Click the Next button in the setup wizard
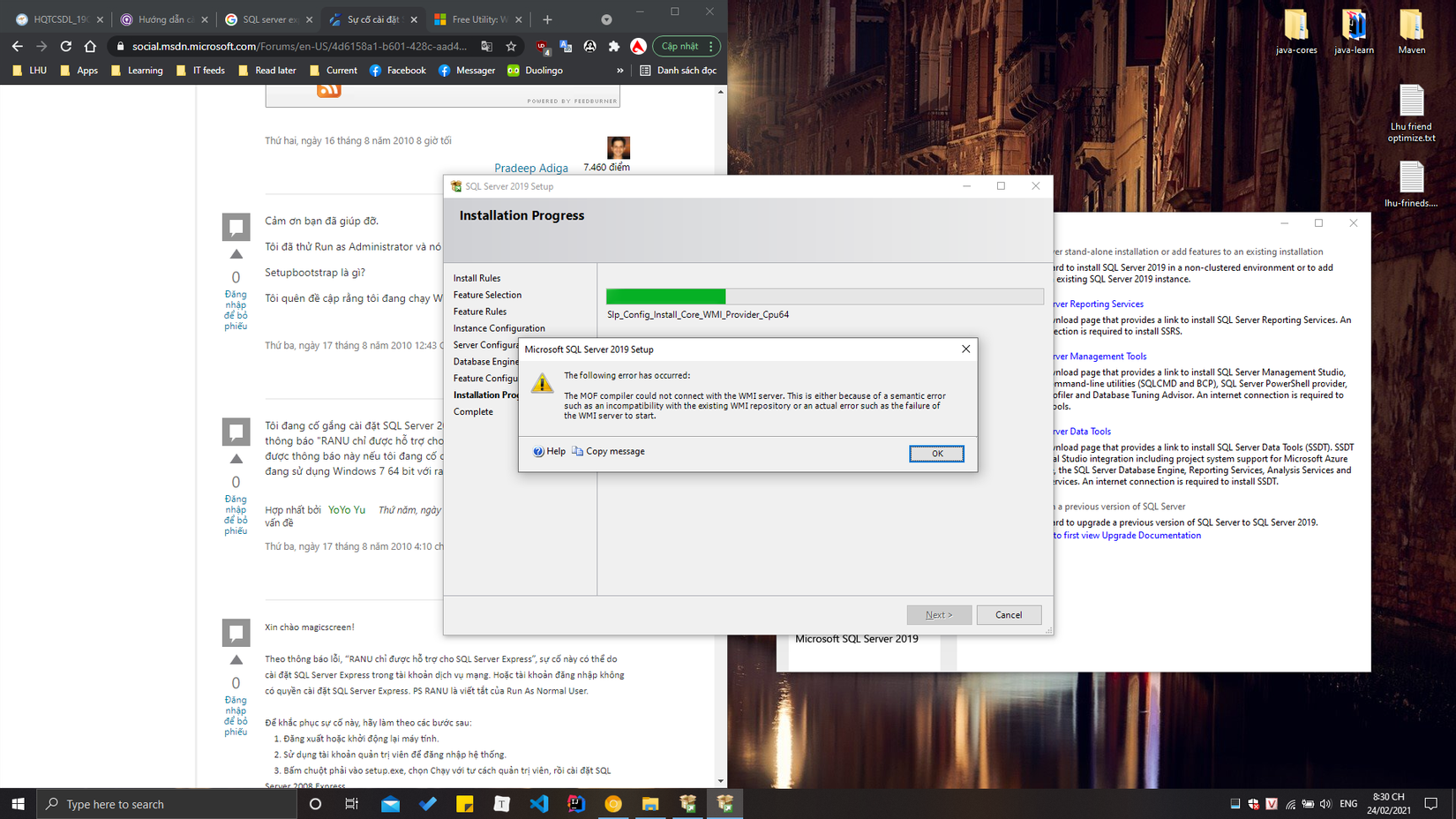The height and width of the screenshot is (819, 1456). (x=939, y=615)
